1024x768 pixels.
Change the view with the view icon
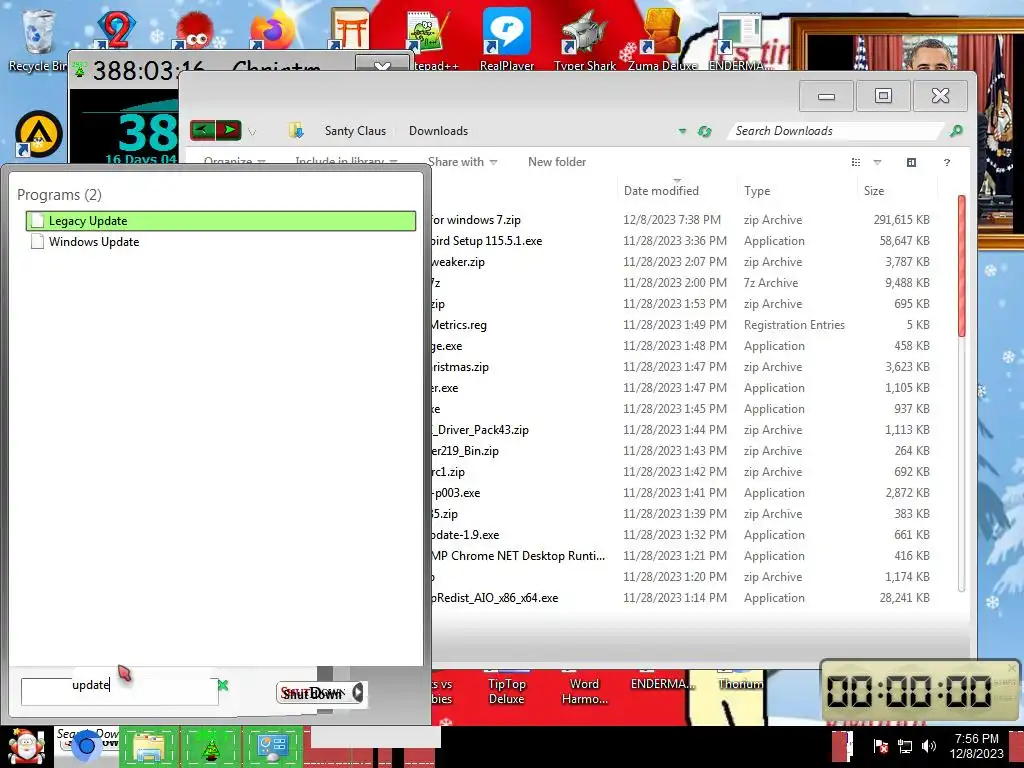856,162
